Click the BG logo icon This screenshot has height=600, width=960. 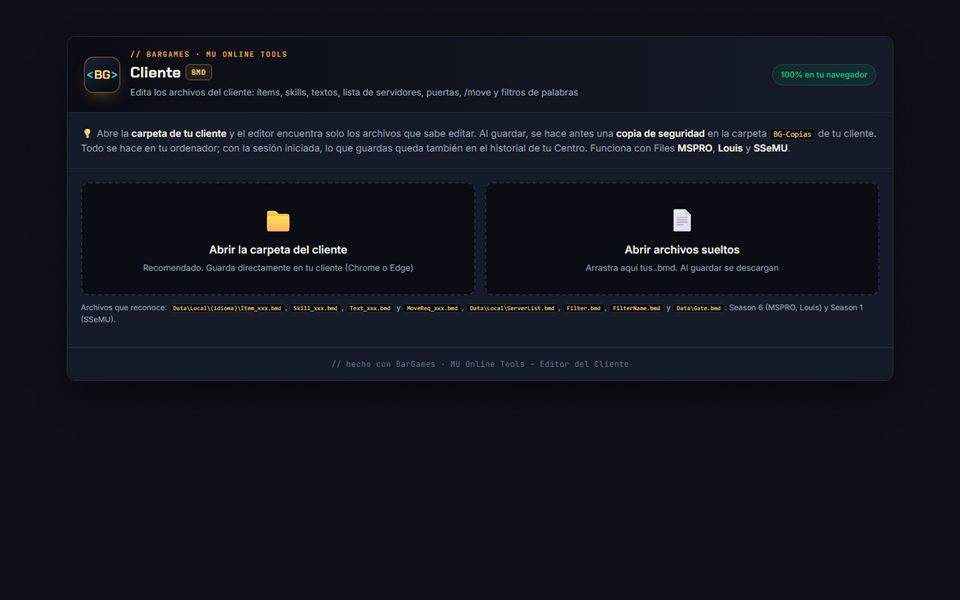click(x=102, y=75)
